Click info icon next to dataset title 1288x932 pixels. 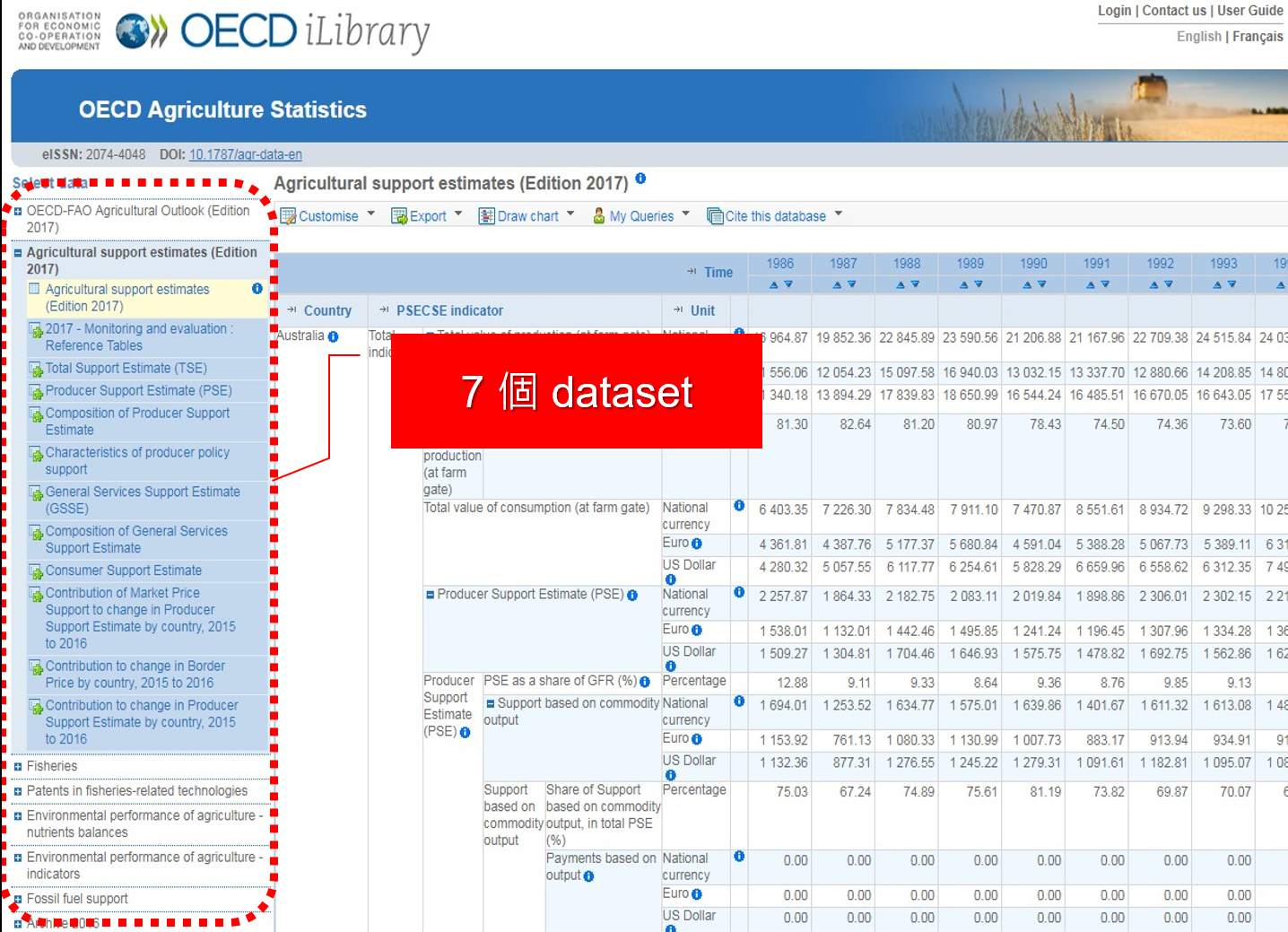(640, 179)
